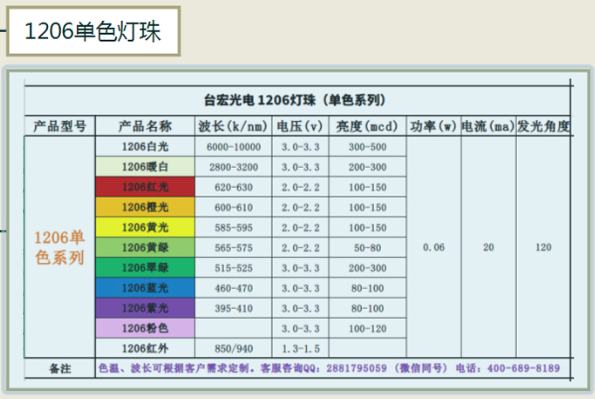Click the wavelength value 620-630

[233, 187]
